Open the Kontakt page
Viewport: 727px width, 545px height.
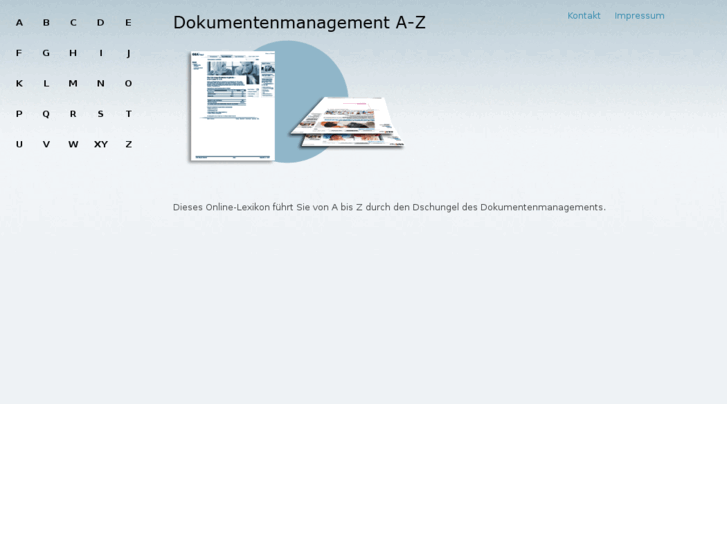(x=584, y=16)
